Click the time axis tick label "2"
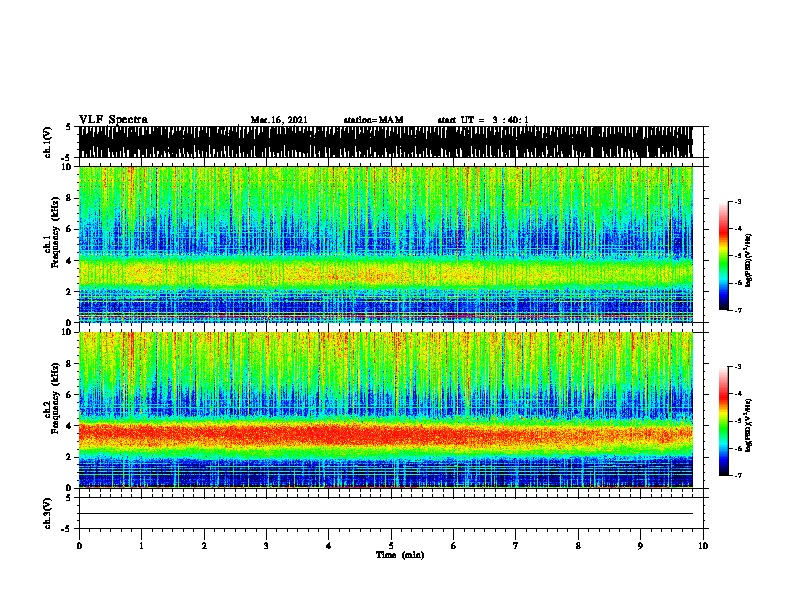The image size is (792, 612). (204, 546)
